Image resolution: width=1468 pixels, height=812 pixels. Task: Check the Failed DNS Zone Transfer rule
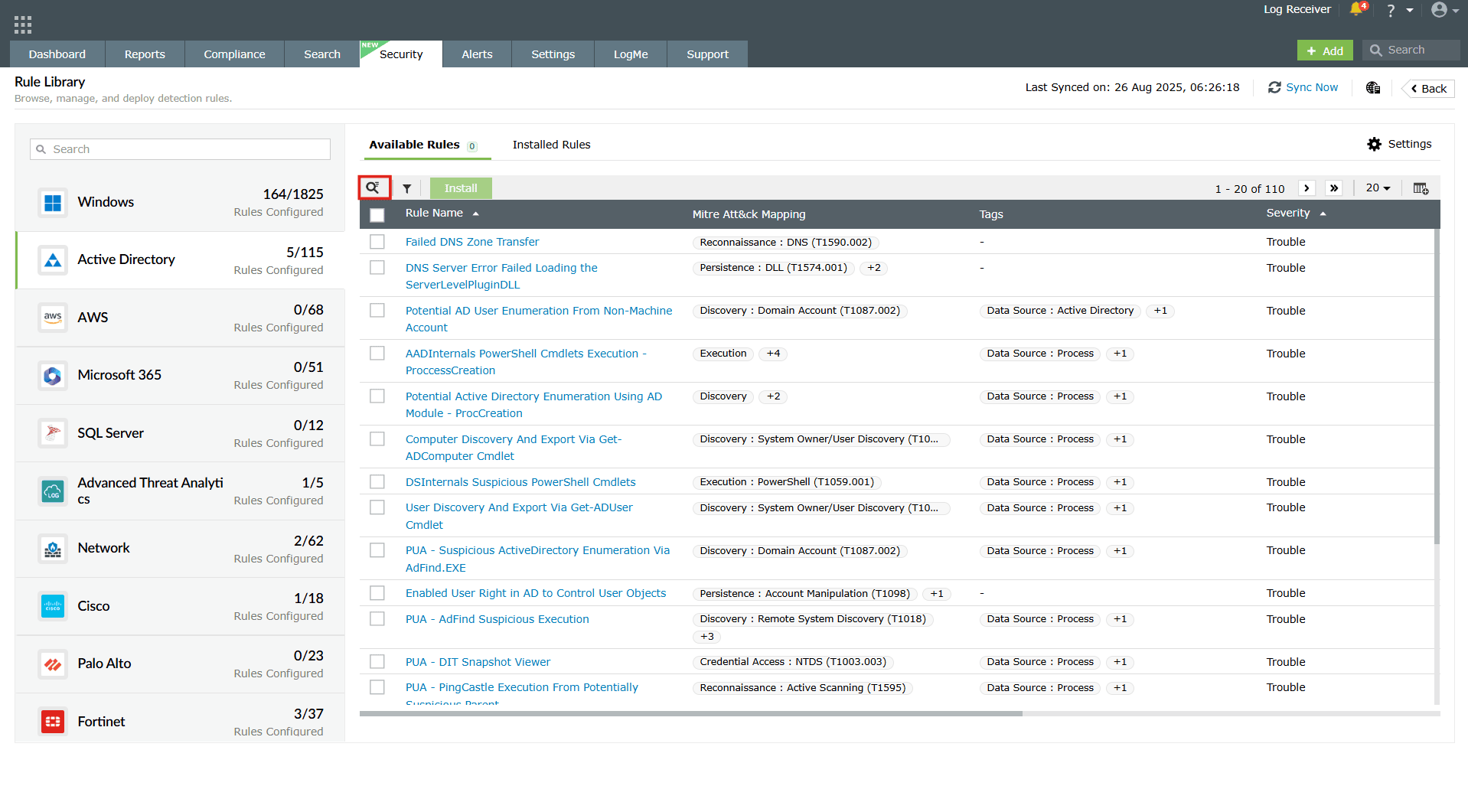(377, 242)
